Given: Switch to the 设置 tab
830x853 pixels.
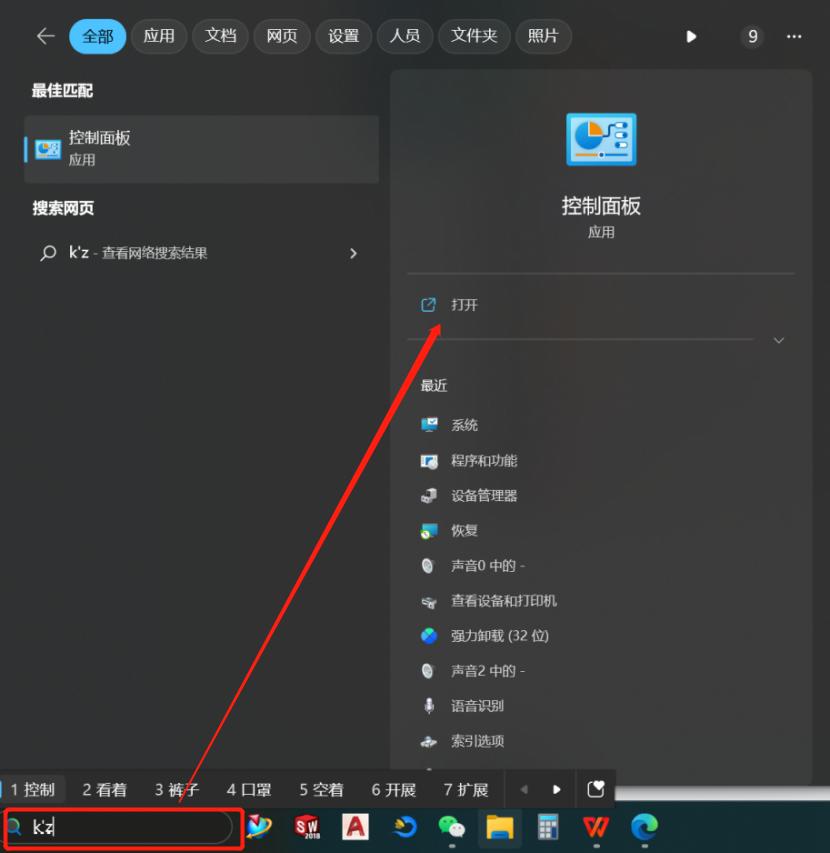Looking at the screenshot, I should coord(343,36).
